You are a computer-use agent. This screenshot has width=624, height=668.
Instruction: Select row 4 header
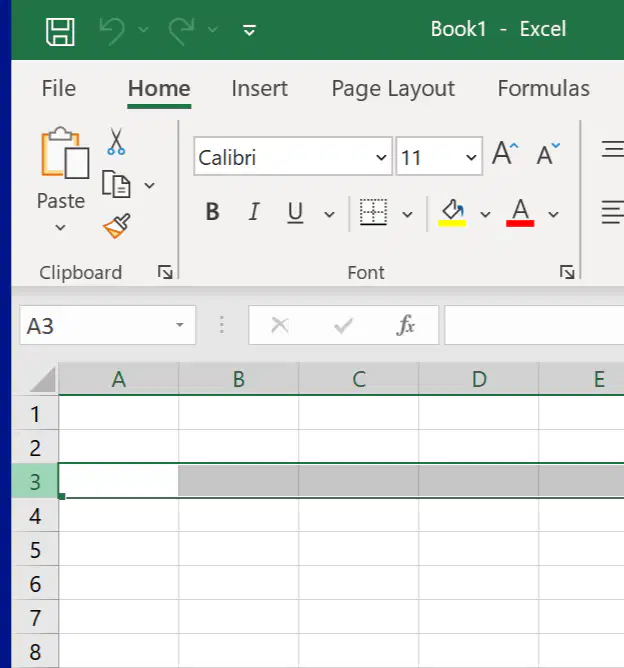coord(35,515)
